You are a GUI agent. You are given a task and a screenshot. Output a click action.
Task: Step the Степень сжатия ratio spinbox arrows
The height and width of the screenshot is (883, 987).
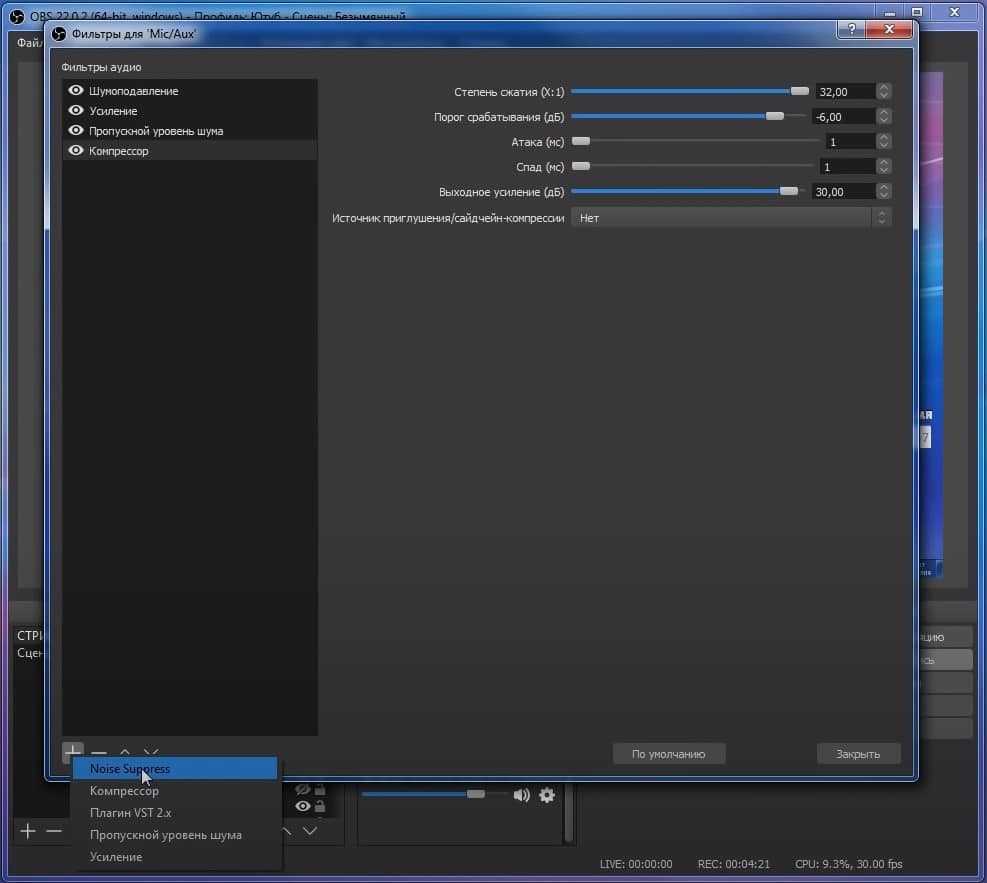click(883, 91)
